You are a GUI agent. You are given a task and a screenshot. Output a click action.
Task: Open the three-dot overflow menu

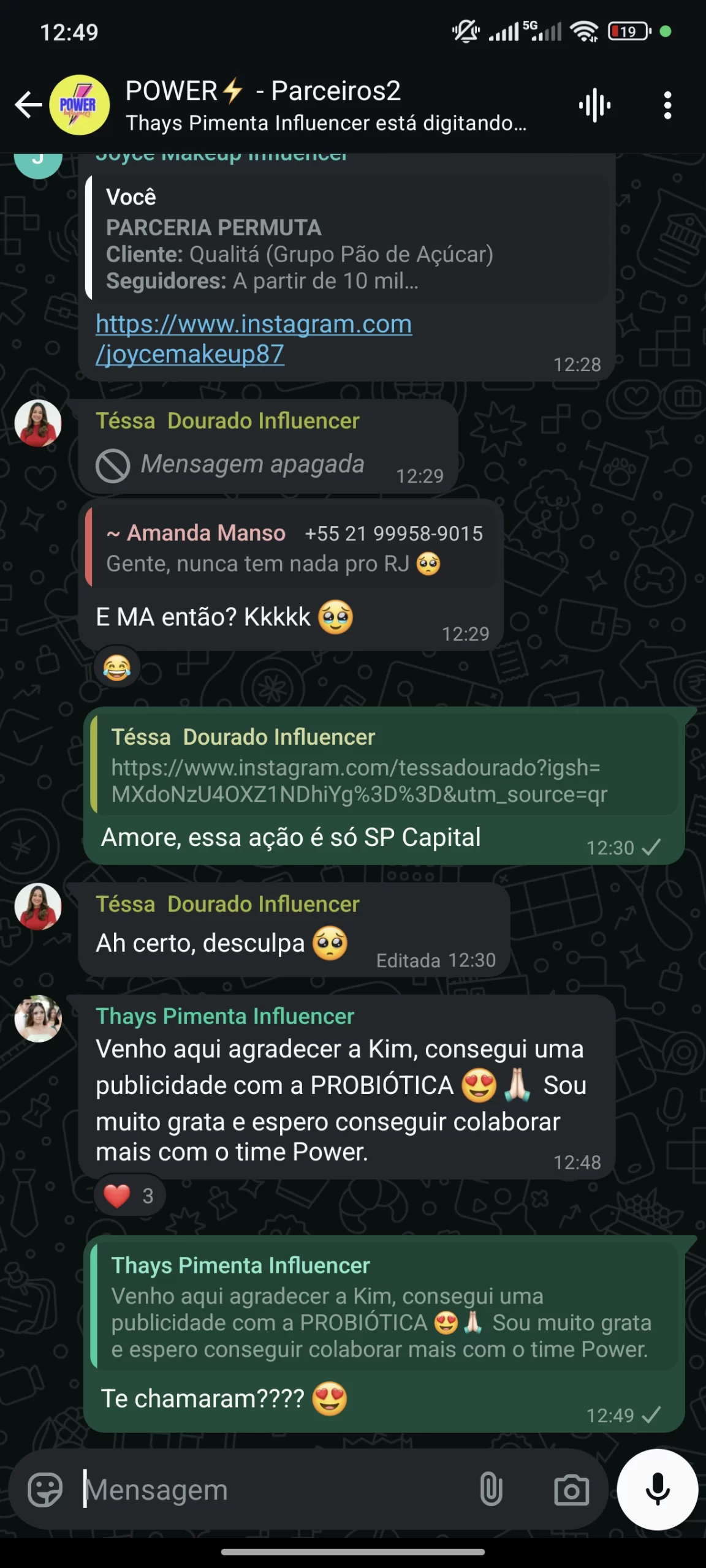[x=667, y=105]
